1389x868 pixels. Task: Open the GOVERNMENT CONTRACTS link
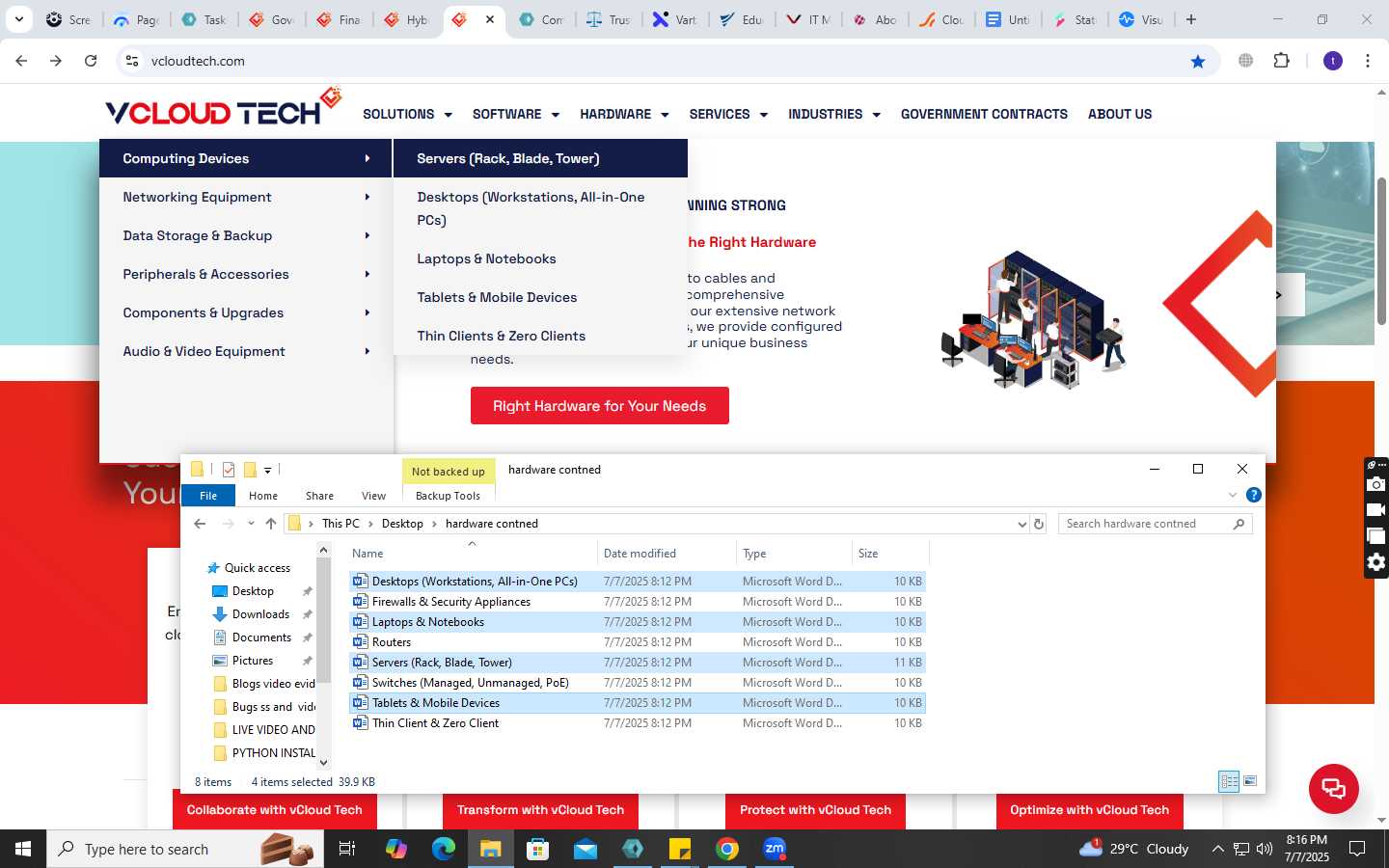984,114
